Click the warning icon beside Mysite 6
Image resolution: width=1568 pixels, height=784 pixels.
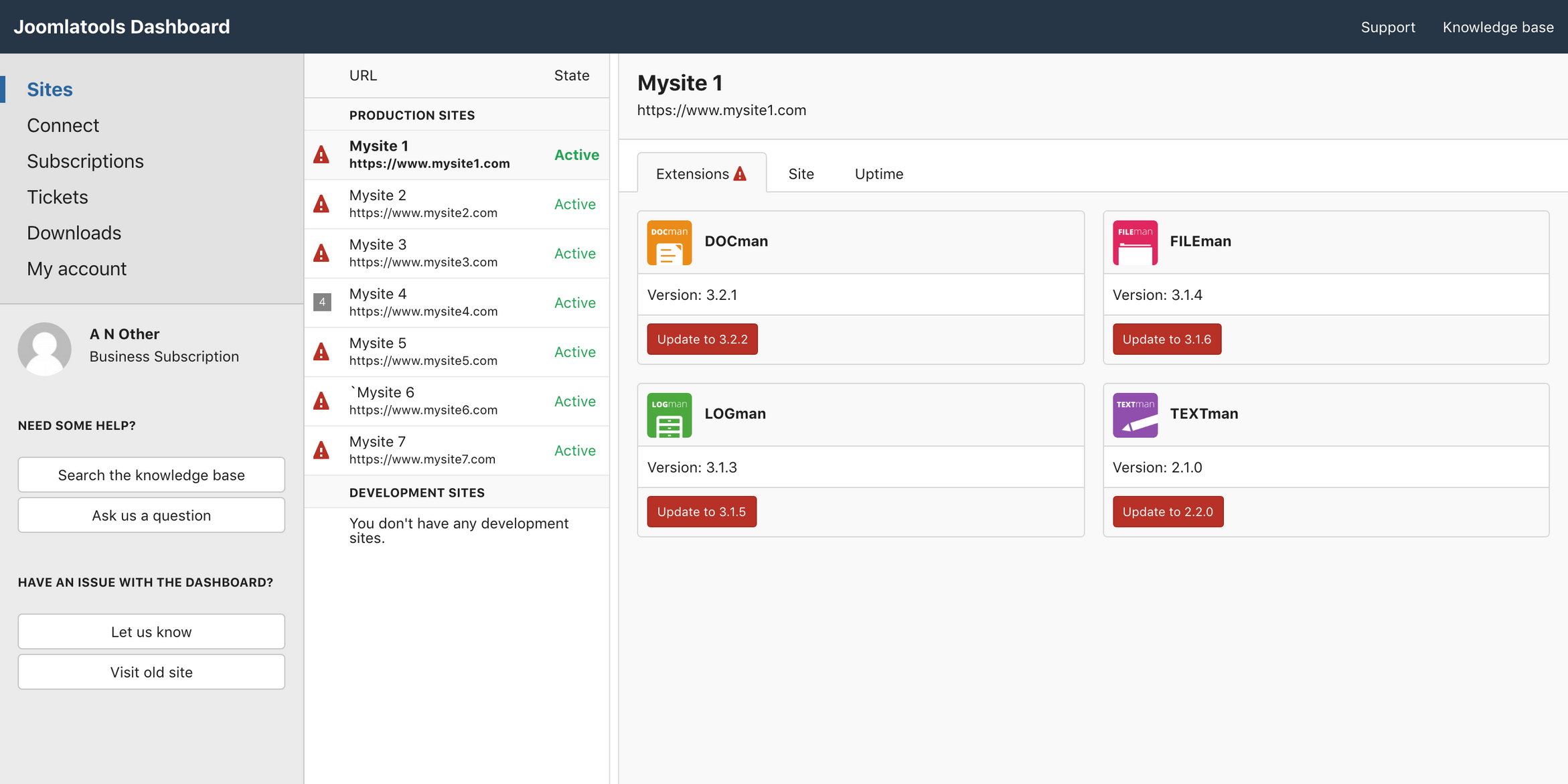click(x=321, y=401)
